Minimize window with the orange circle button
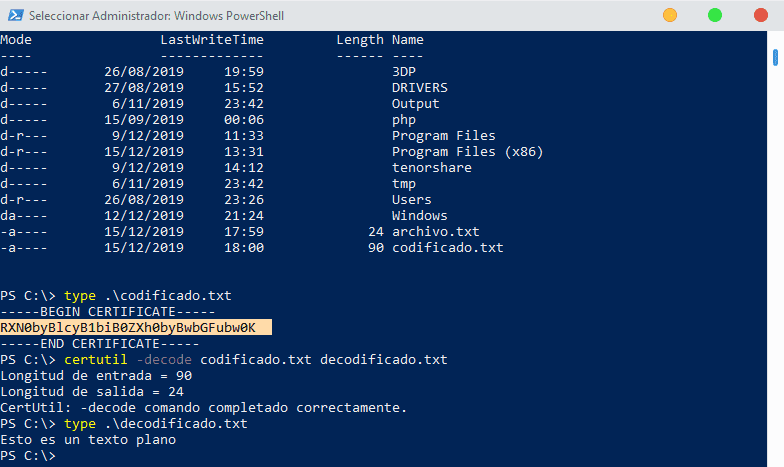This screenshot has height=467, width=784. [x=670, y=15]
